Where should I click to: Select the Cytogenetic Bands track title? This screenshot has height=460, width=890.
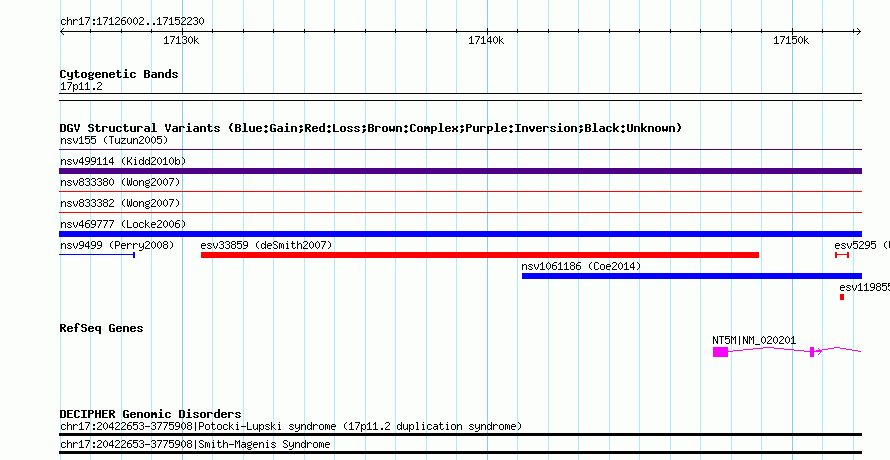119,74
